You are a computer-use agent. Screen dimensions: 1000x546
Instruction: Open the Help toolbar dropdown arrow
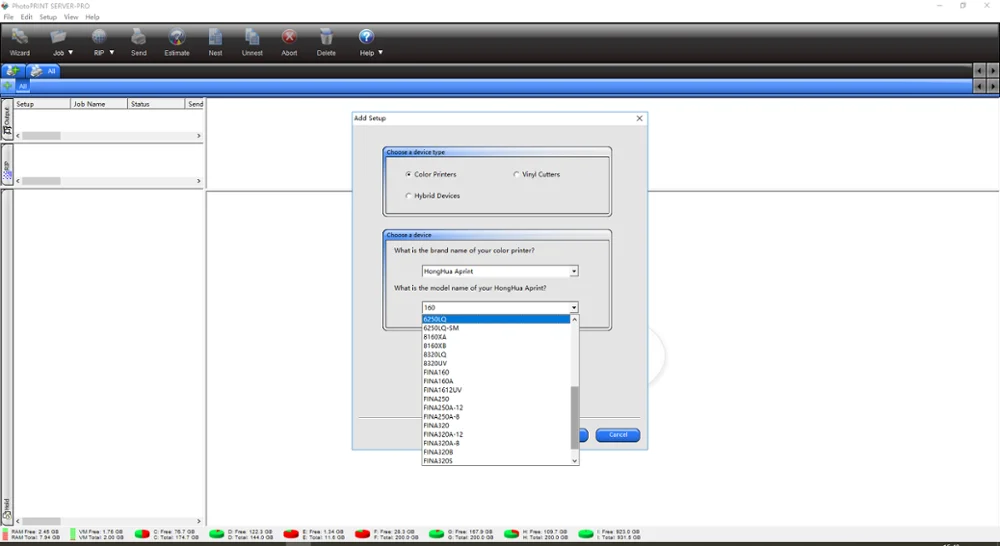(x=381, y=52)
